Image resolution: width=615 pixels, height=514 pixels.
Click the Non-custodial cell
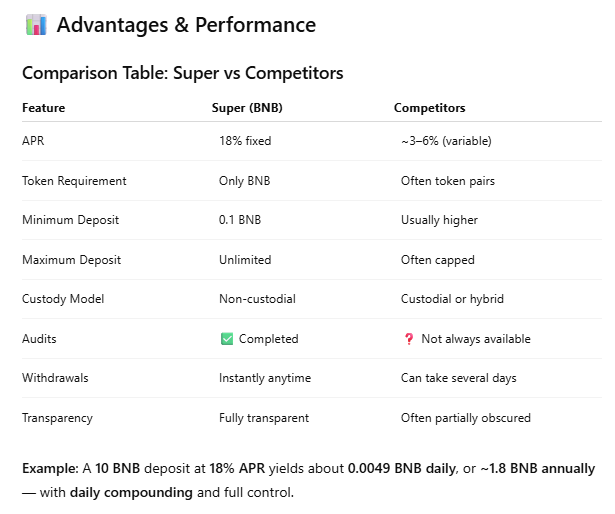click(257, 299)
